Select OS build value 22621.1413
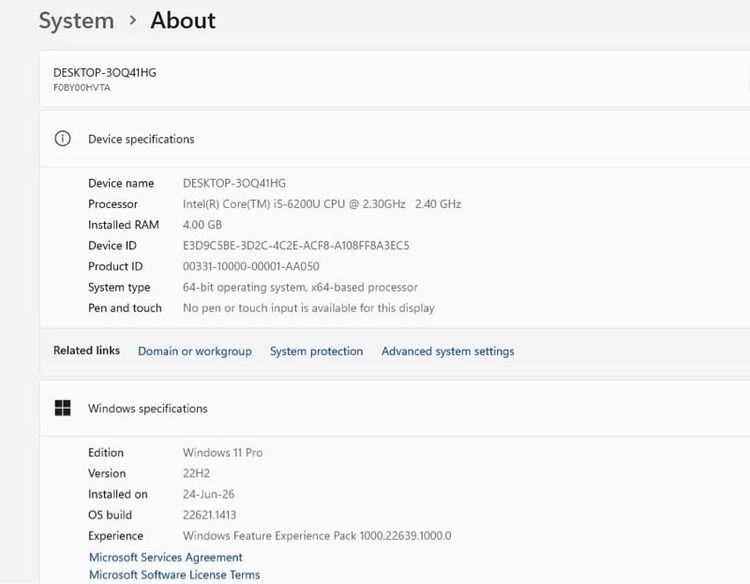Image resolution: width=750 pixels, height=584 pixels. click(210, 515)
